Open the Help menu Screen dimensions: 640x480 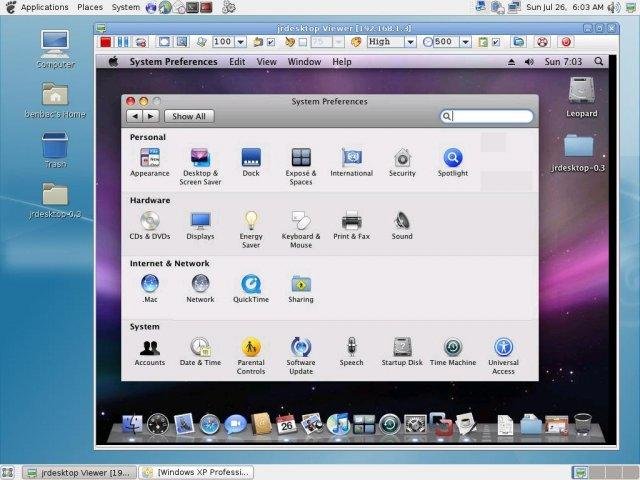(x=342, y=62)
